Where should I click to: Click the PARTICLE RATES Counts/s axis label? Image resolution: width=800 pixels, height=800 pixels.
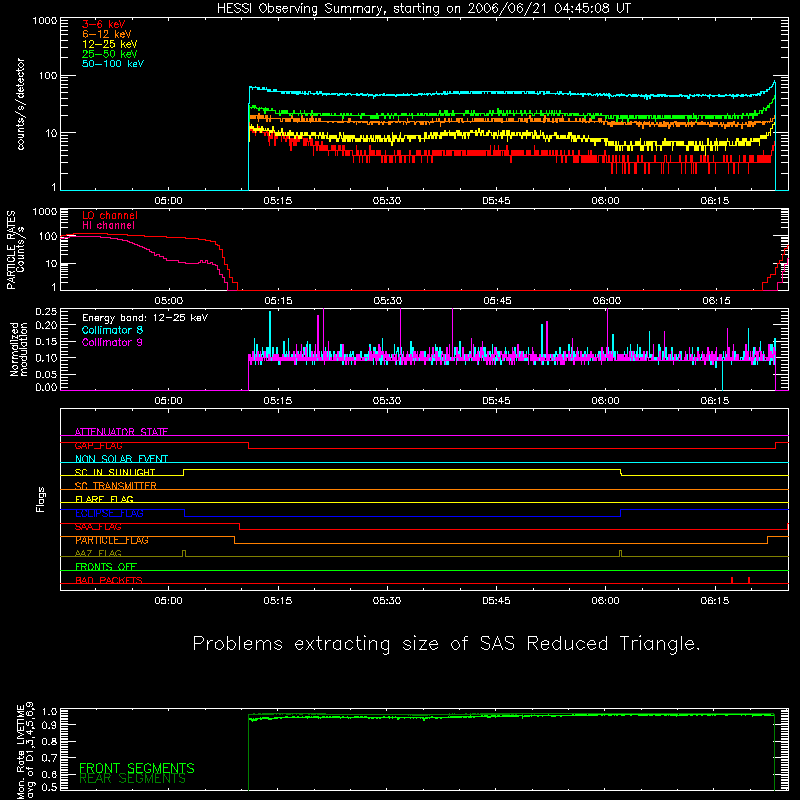(x=15, y=250)
